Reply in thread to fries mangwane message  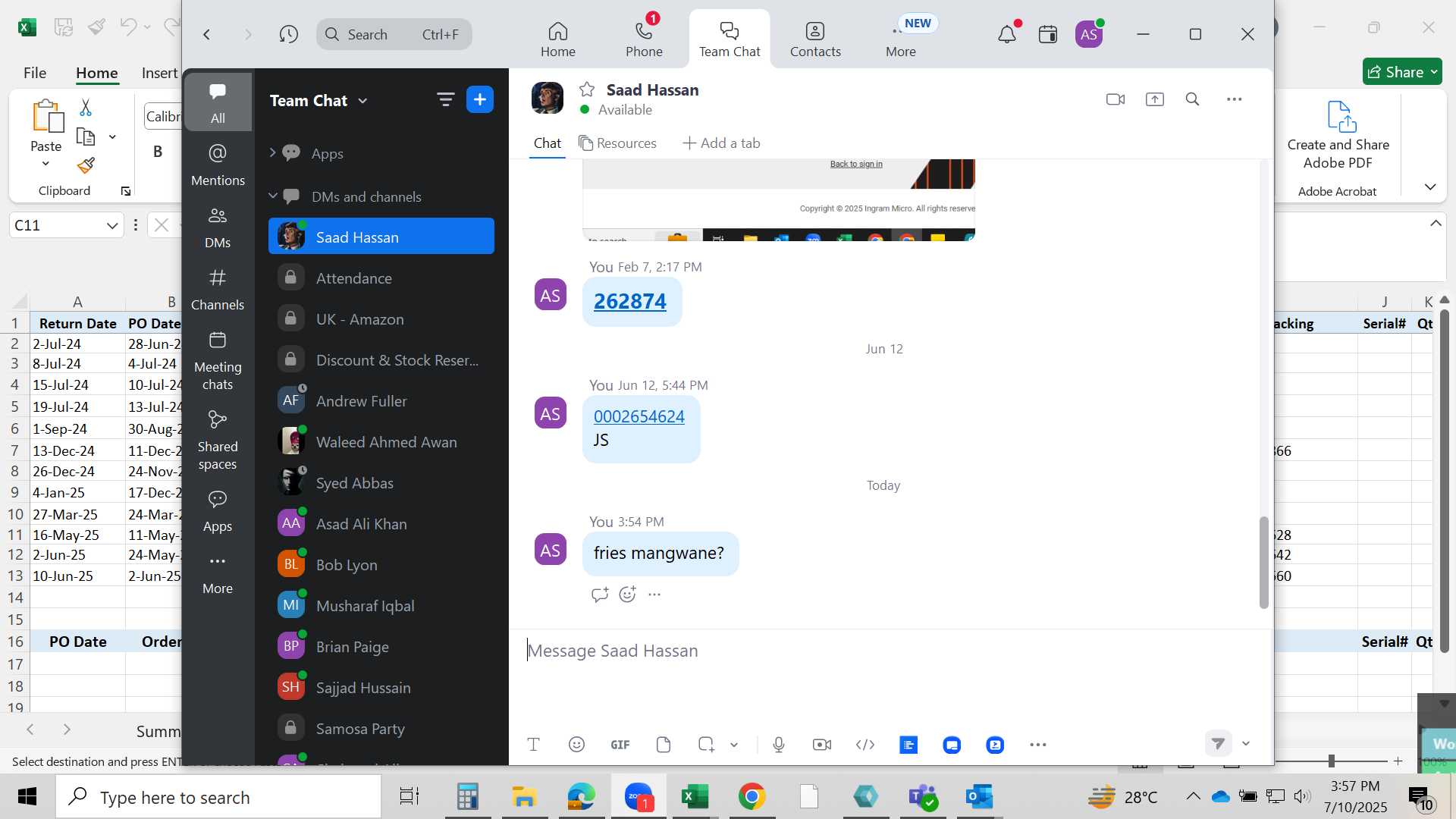tap(600, 595)
